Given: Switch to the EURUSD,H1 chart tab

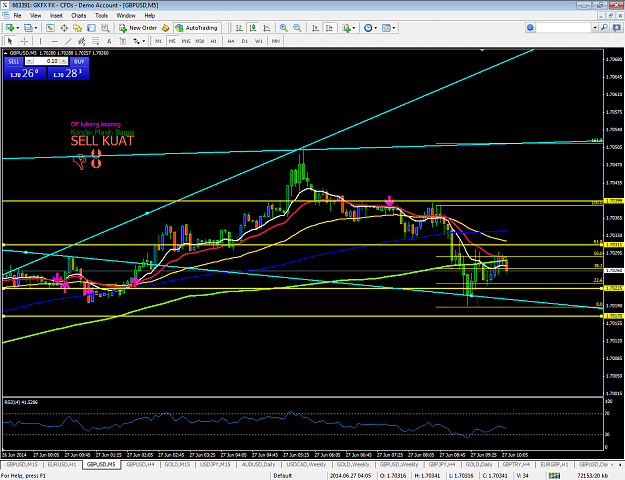Looking at the screenshot, I should [x=62, y=465].
